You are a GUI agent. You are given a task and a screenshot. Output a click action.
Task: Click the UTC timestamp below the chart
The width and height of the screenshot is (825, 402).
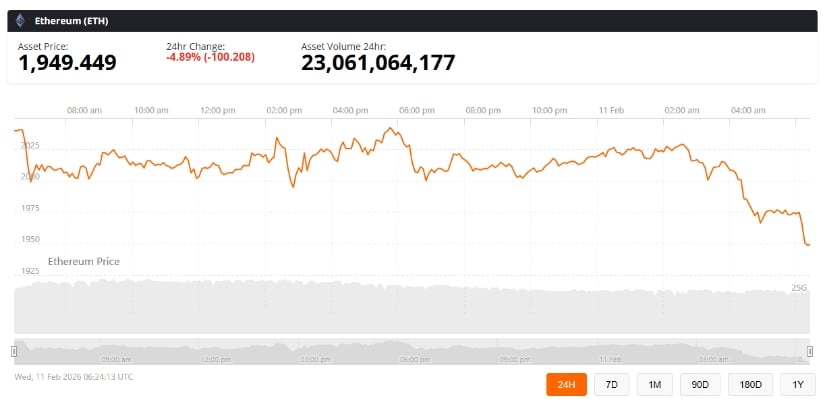coord(74,377)
